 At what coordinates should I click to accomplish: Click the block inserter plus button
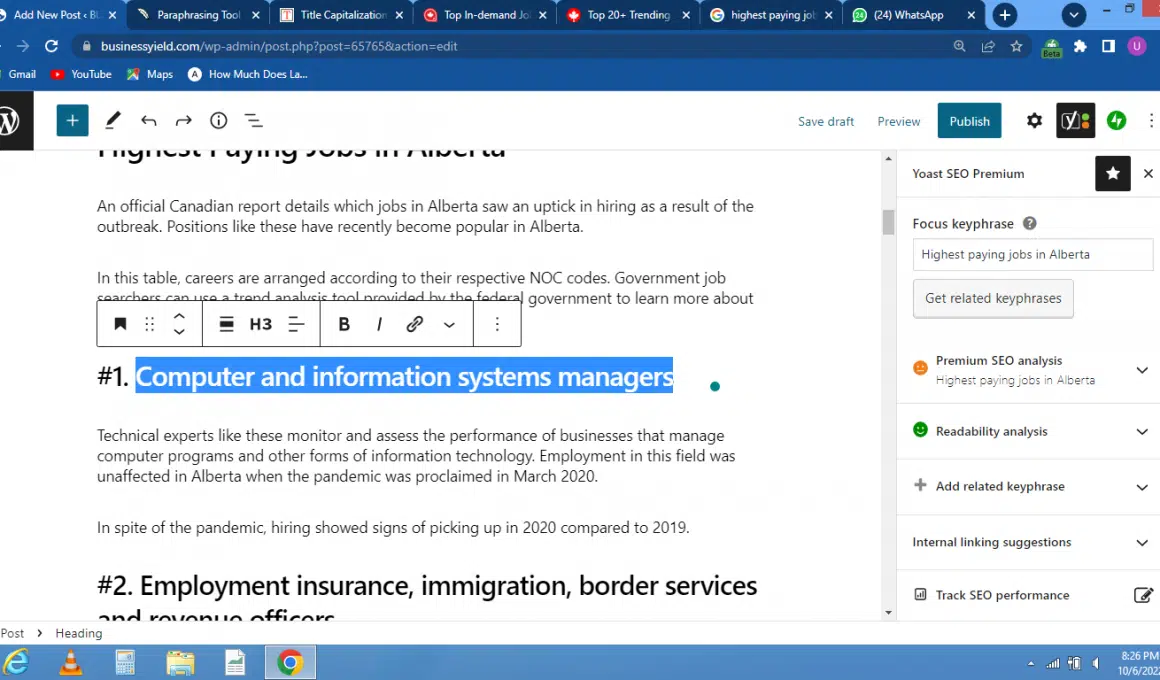click(72, 121)
